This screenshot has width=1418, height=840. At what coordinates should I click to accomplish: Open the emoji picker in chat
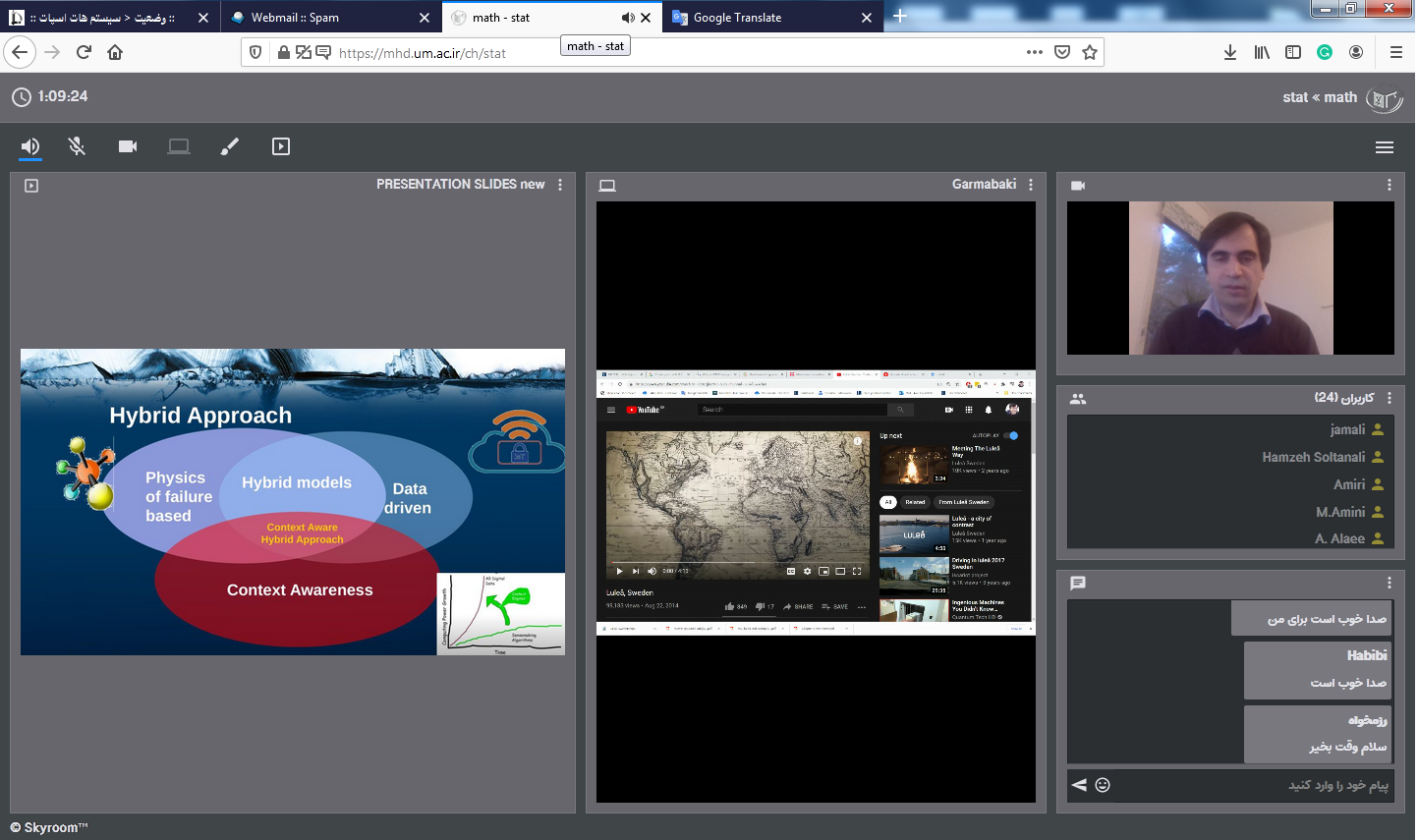click(1103, 785)
